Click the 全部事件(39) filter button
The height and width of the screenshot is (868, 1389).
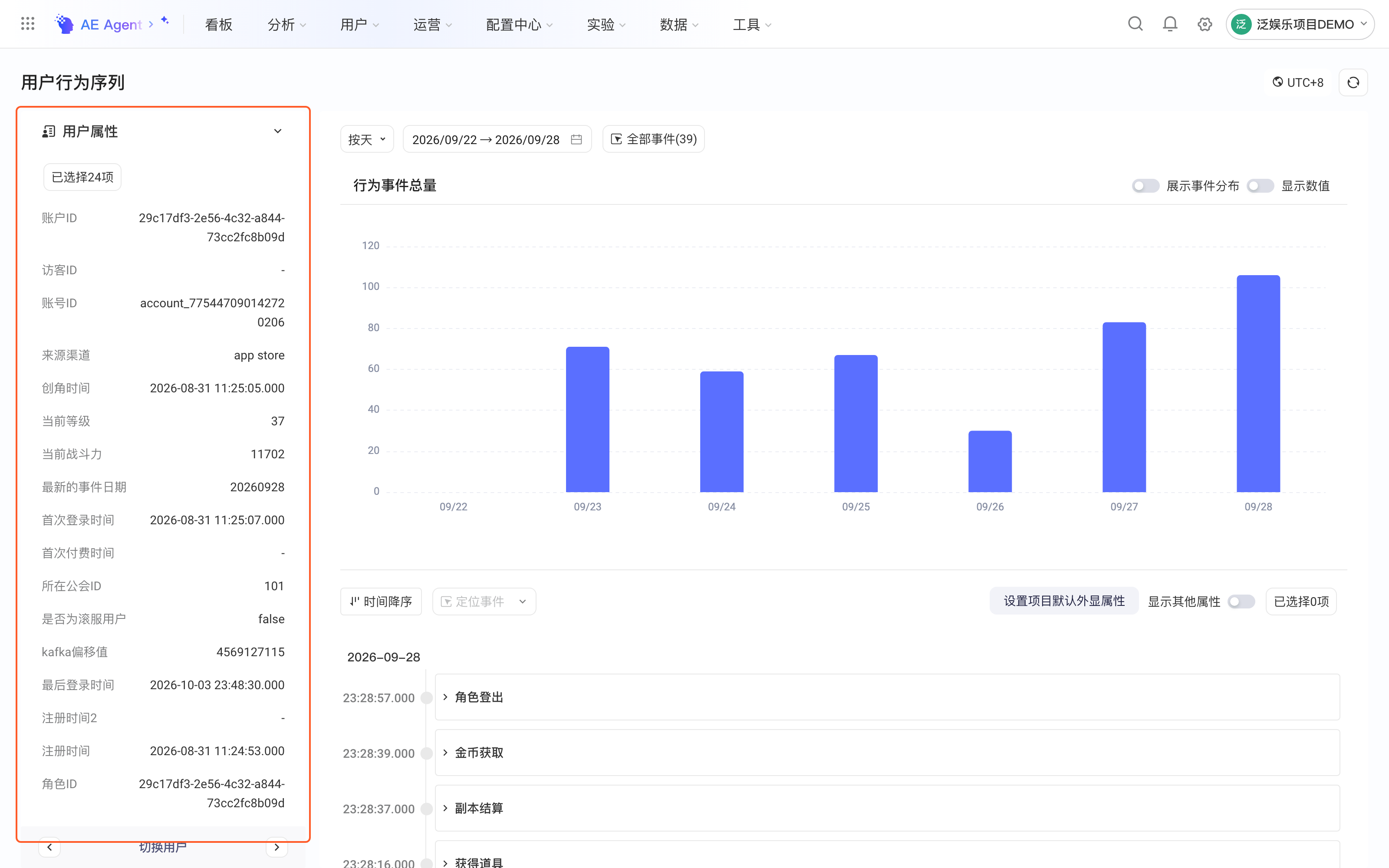(653, 139)
